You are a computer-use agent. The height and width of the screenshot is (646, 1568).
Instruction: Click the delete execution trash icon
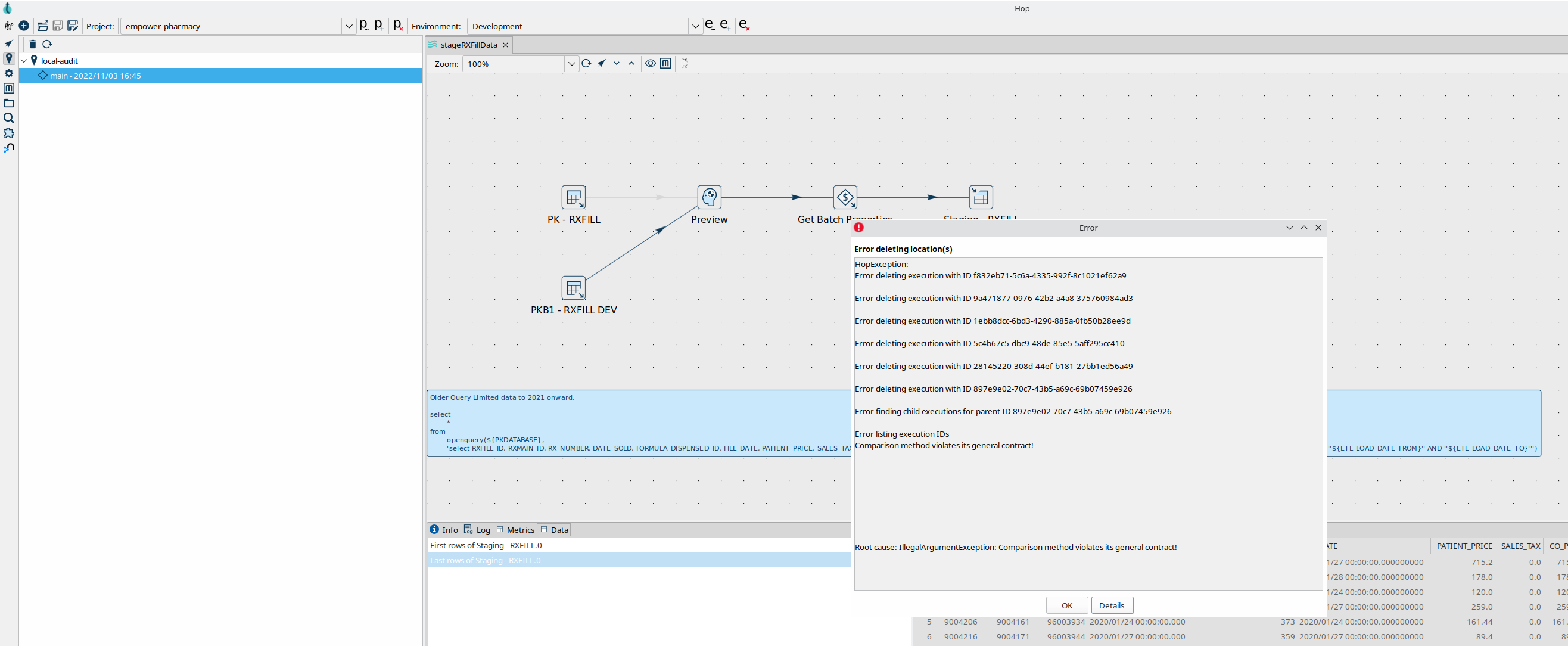tap(32, 44)
